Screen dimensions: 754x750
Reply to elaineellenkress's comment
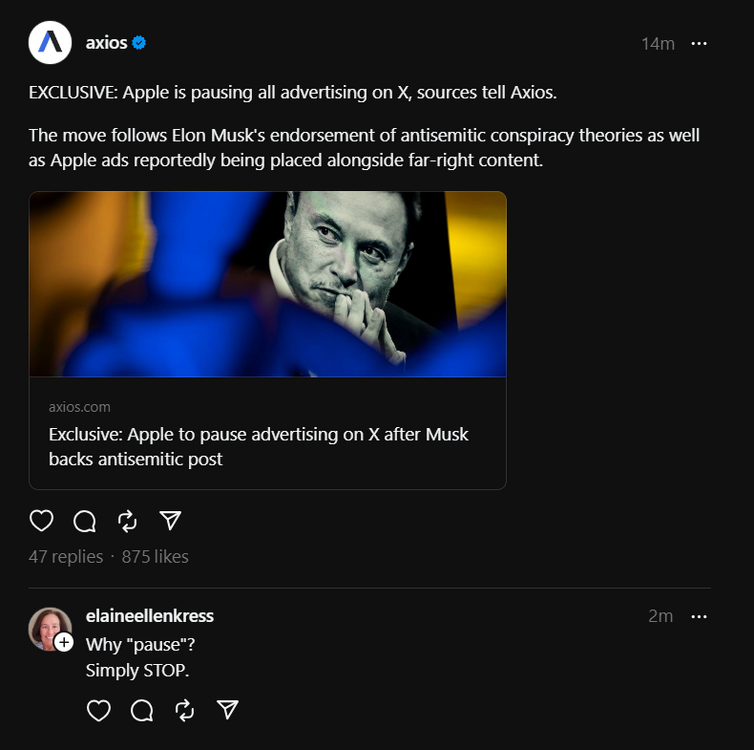click(x=142, y=710)
